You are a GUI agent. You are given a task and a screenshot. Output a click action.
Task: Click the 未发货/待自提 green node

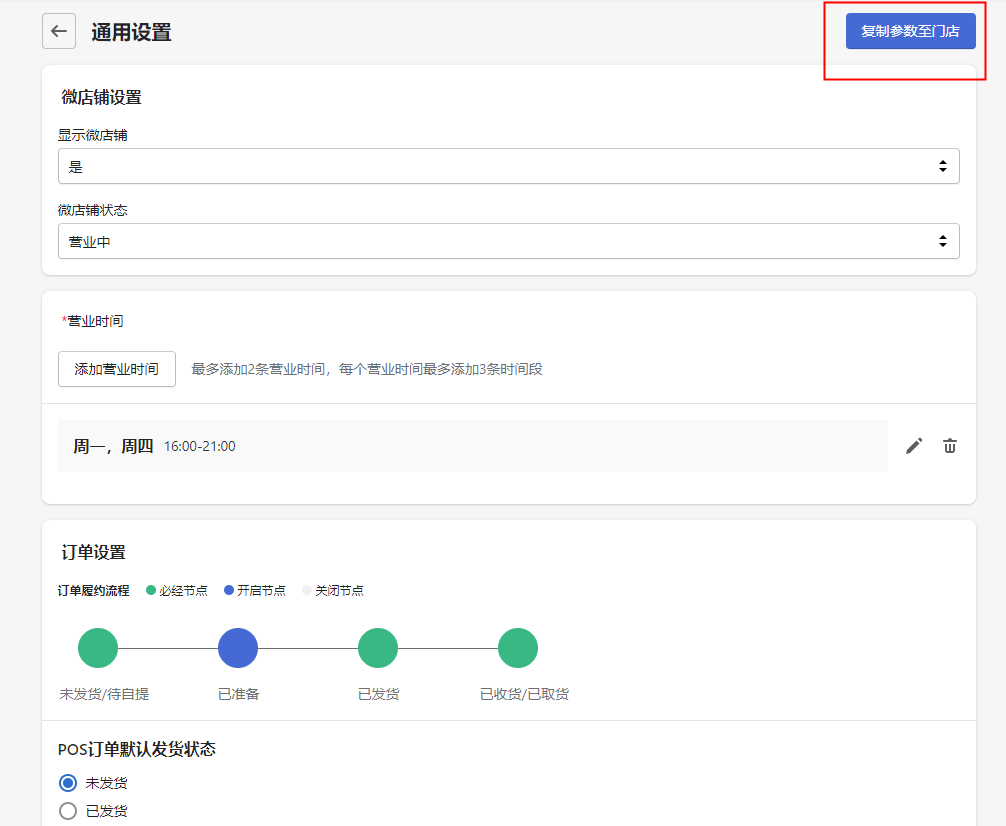coord(98,648)
